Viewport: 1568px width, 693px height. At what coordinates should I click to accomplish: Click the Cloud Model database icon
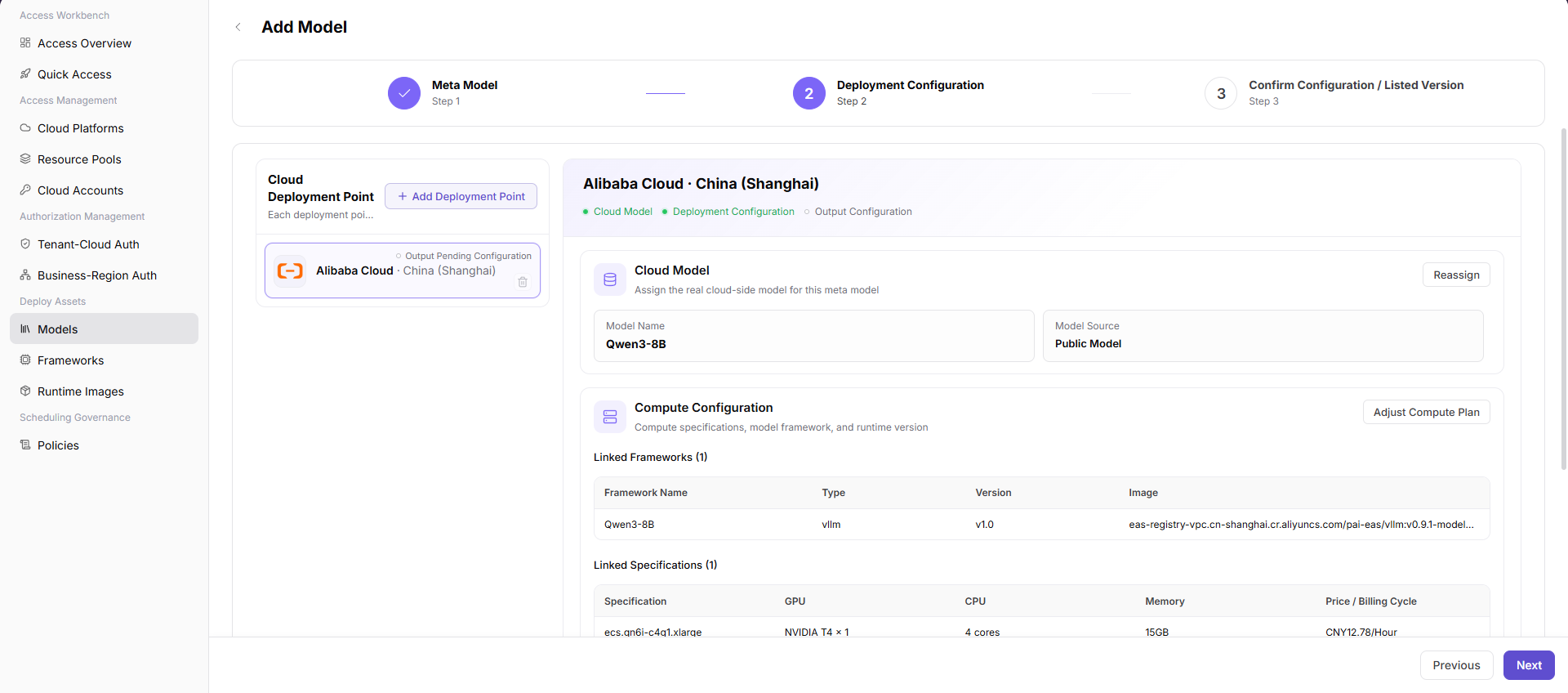610,279
